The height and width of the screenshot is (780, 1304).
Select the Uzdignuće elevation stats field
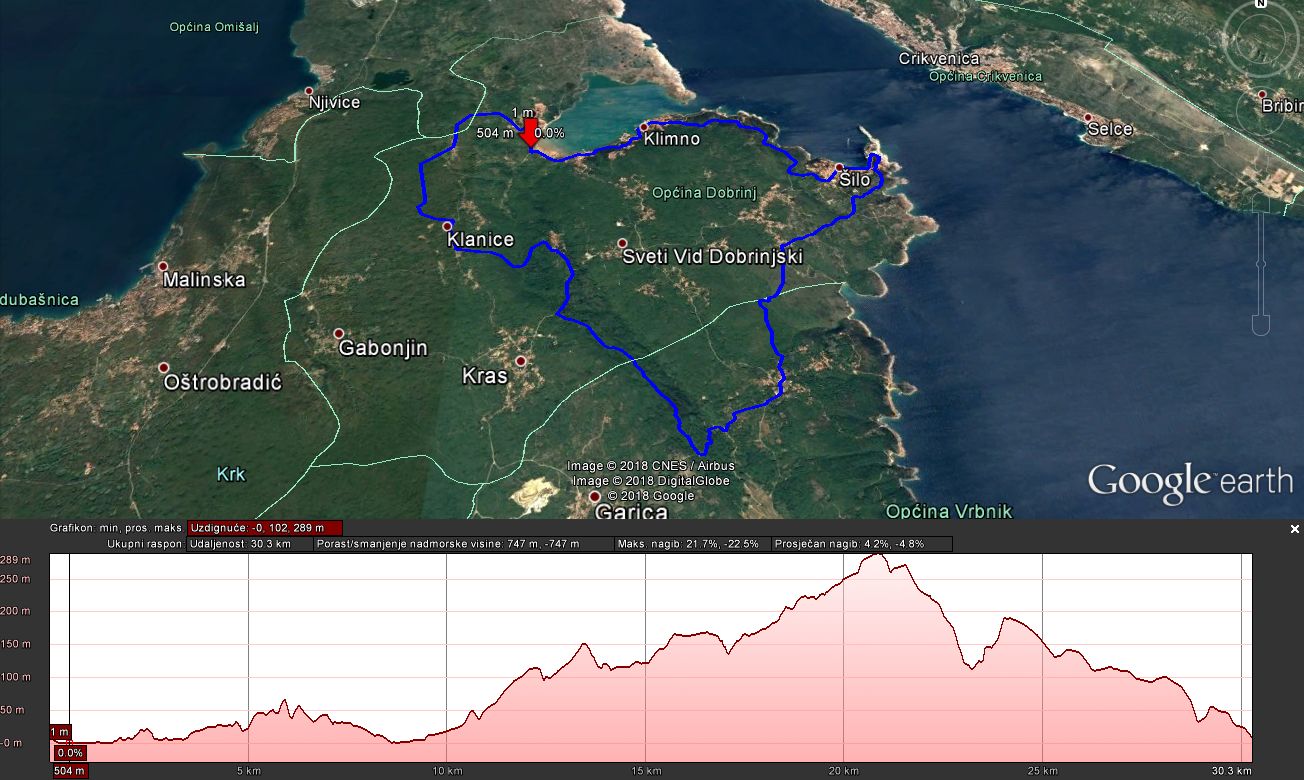click(x=265, y=528)
